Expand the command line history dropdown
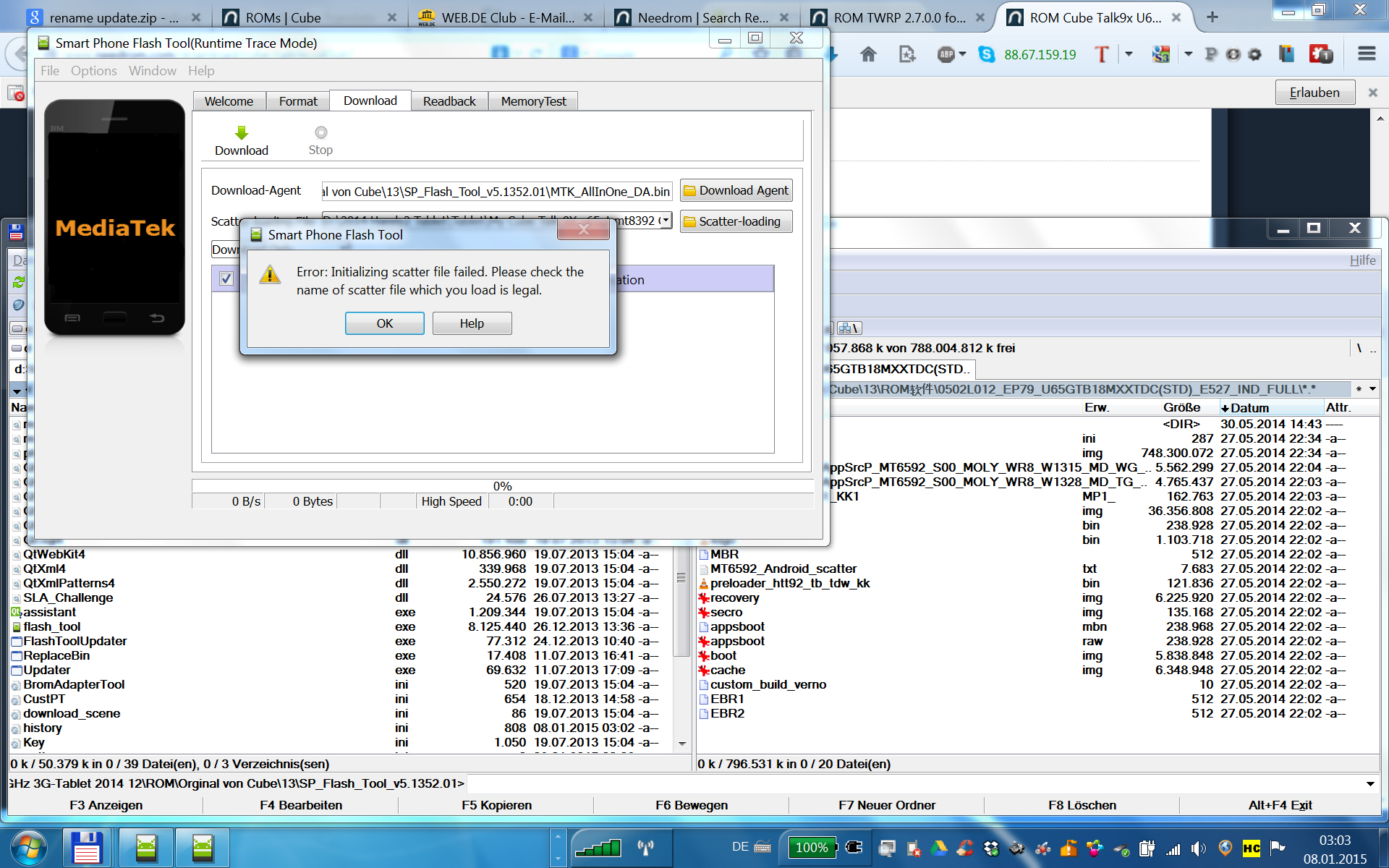 click(x=1369, y=784)
